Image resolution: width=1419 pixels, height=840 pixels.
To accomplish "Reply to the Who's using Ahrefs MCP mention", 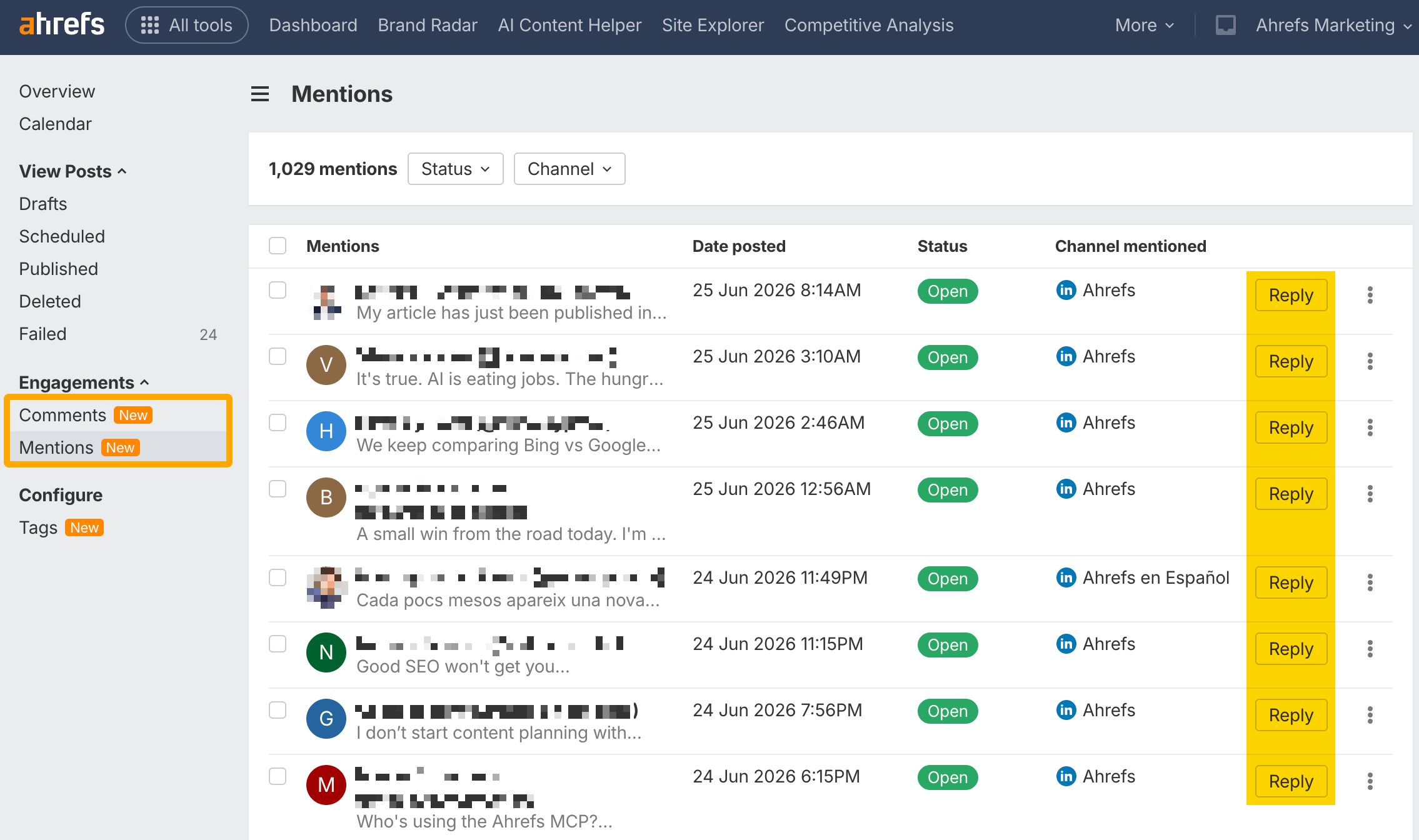I will coord(1291,781).
